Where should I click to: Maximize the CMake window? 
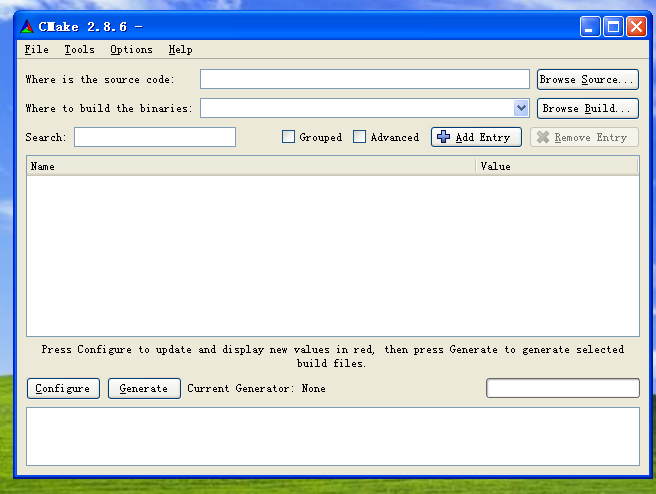click(x=613, y=27)
